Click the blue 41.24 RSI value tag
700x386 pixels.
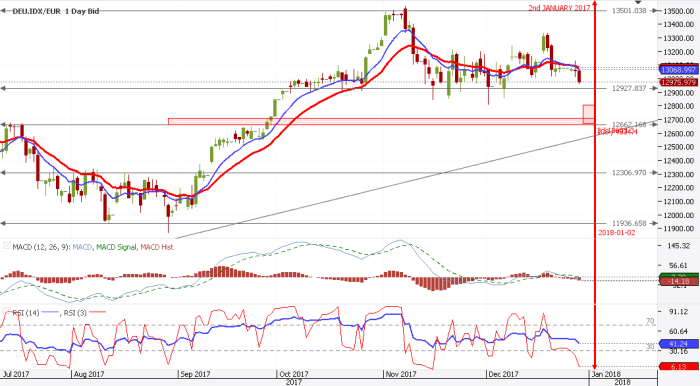point(679,344)
